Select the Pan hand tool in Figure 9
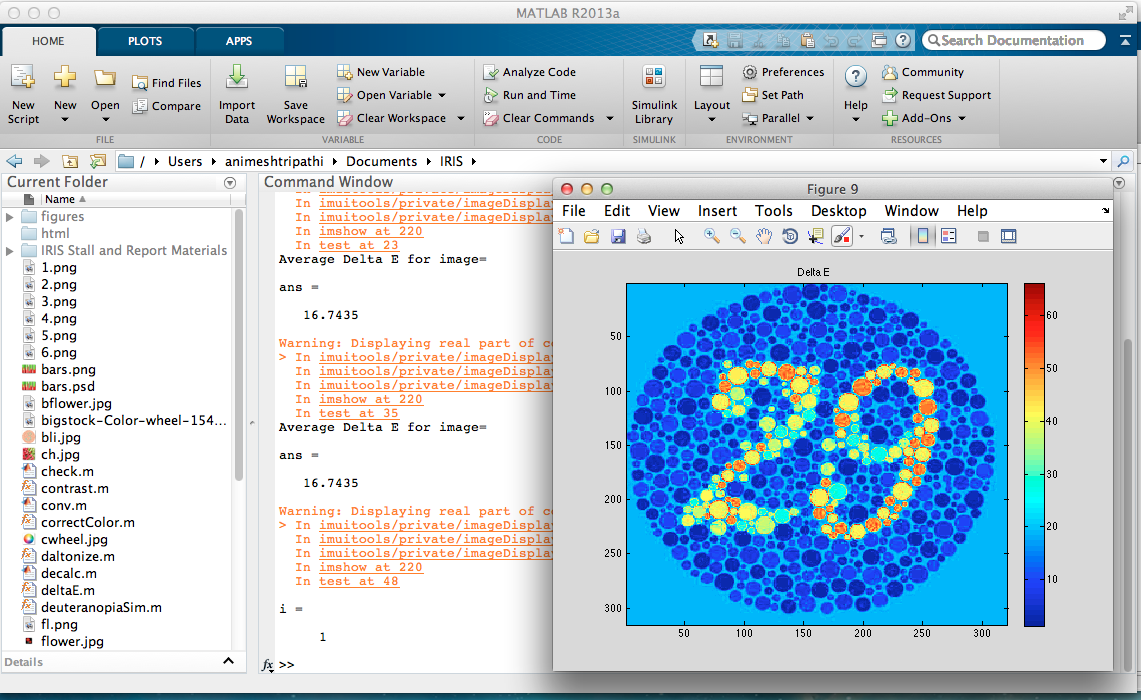The width and height of the screenshot is (1141, 700). tap(764, 236)
